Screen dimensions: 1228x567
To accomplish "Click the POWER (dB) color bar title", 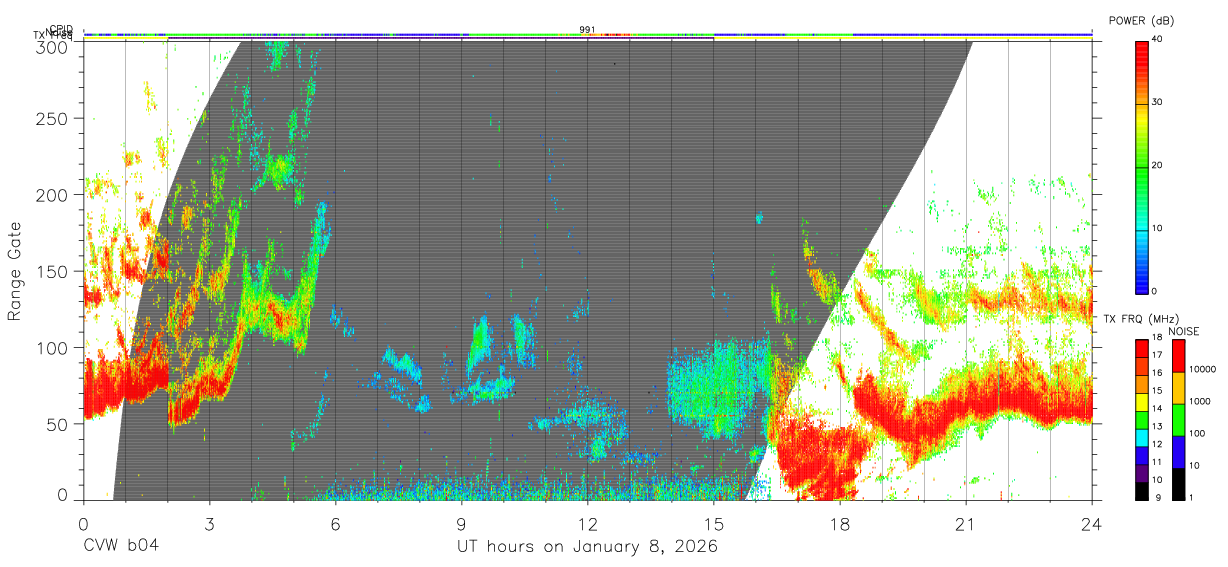I will (x=1142, y=20).
